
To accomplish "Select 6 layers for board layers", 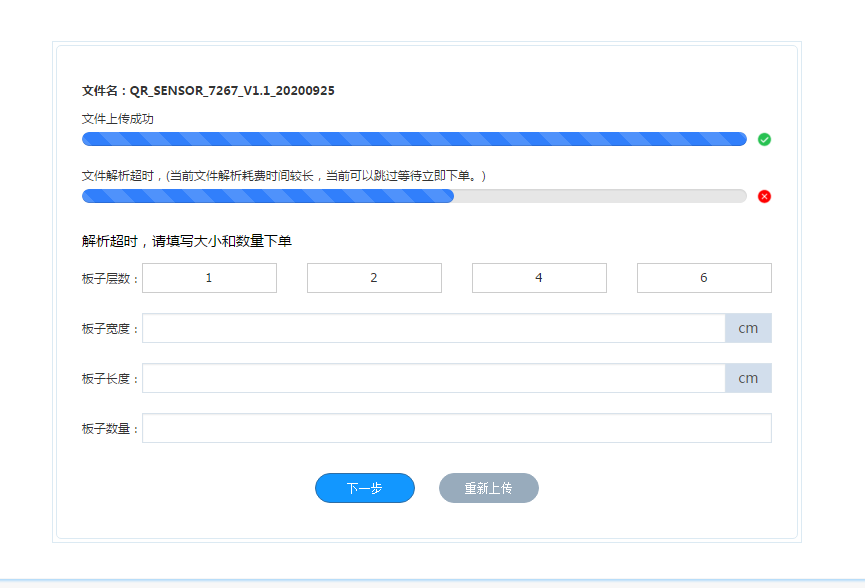I will 704,278.
